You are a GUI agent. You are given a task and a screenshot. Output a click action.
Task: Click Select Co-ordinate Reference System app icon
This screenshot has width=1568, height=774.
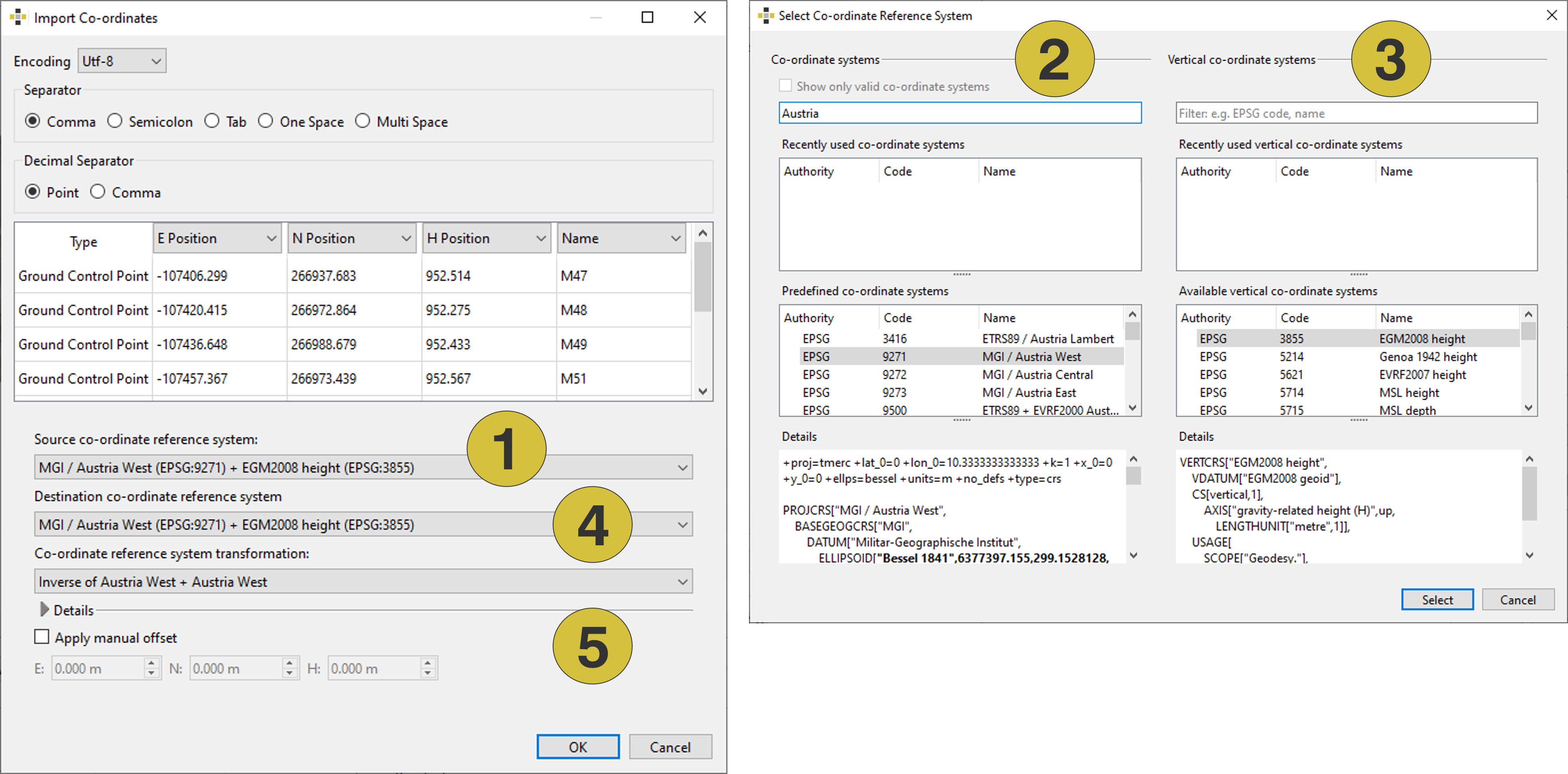point(766,15)
